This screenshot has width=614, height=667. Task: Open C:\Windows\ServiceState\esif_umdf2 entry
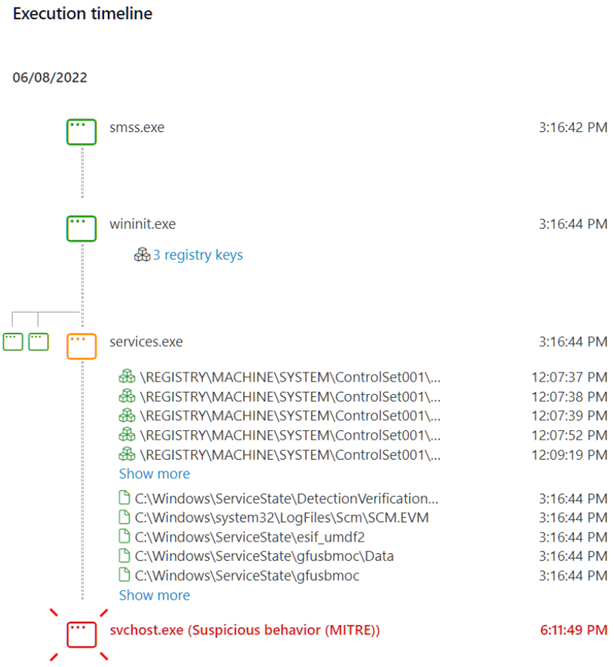250,537
